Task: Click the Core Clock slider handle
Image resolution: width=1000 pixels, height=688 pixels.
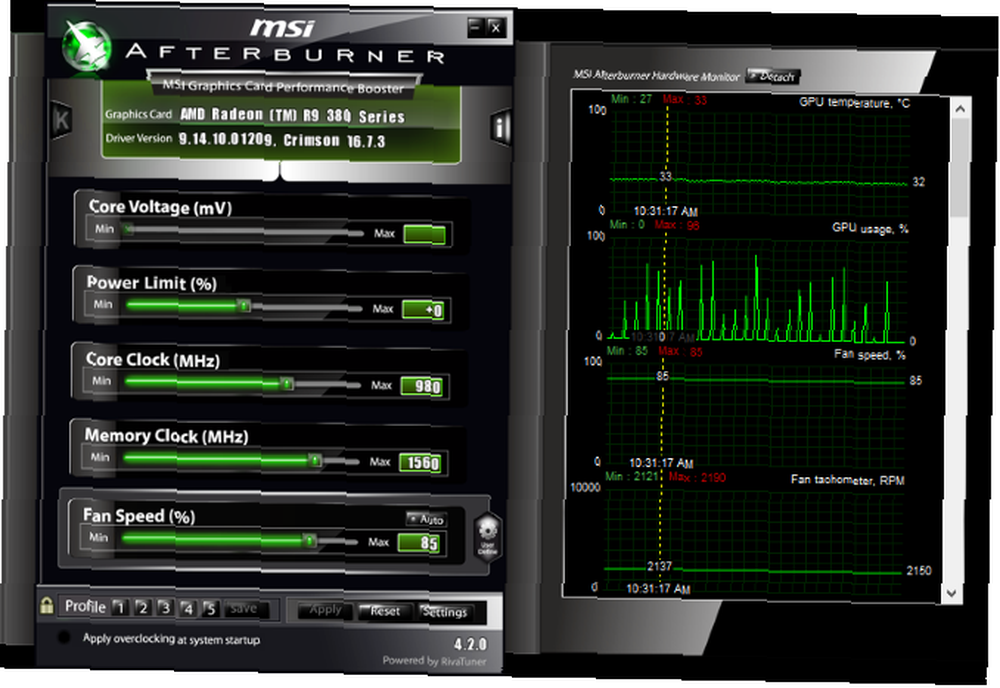Action: [288, 383]
